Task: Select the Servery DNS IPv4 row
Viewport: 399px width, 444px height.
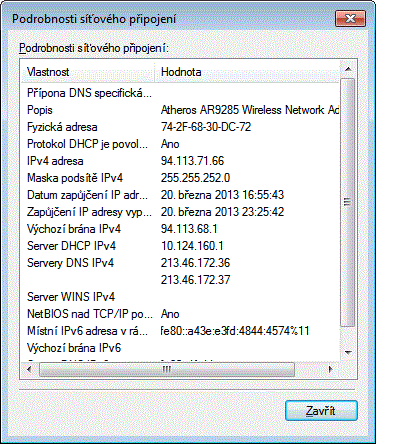Action: click(x=180, y=263)
